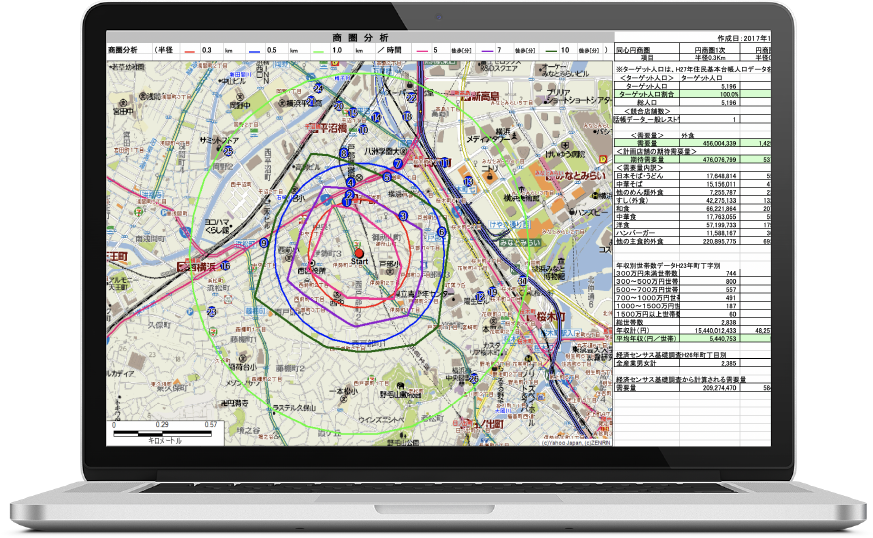Click the pink 5-minute walk legend line
The image size is (873, 538).
[422, 51]
